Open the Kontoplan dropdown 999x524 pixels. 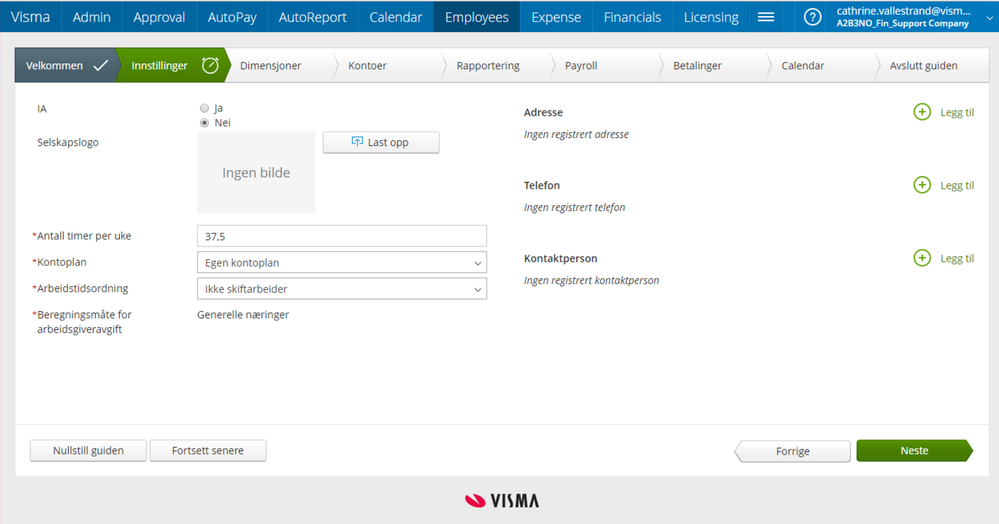[341, 263]
